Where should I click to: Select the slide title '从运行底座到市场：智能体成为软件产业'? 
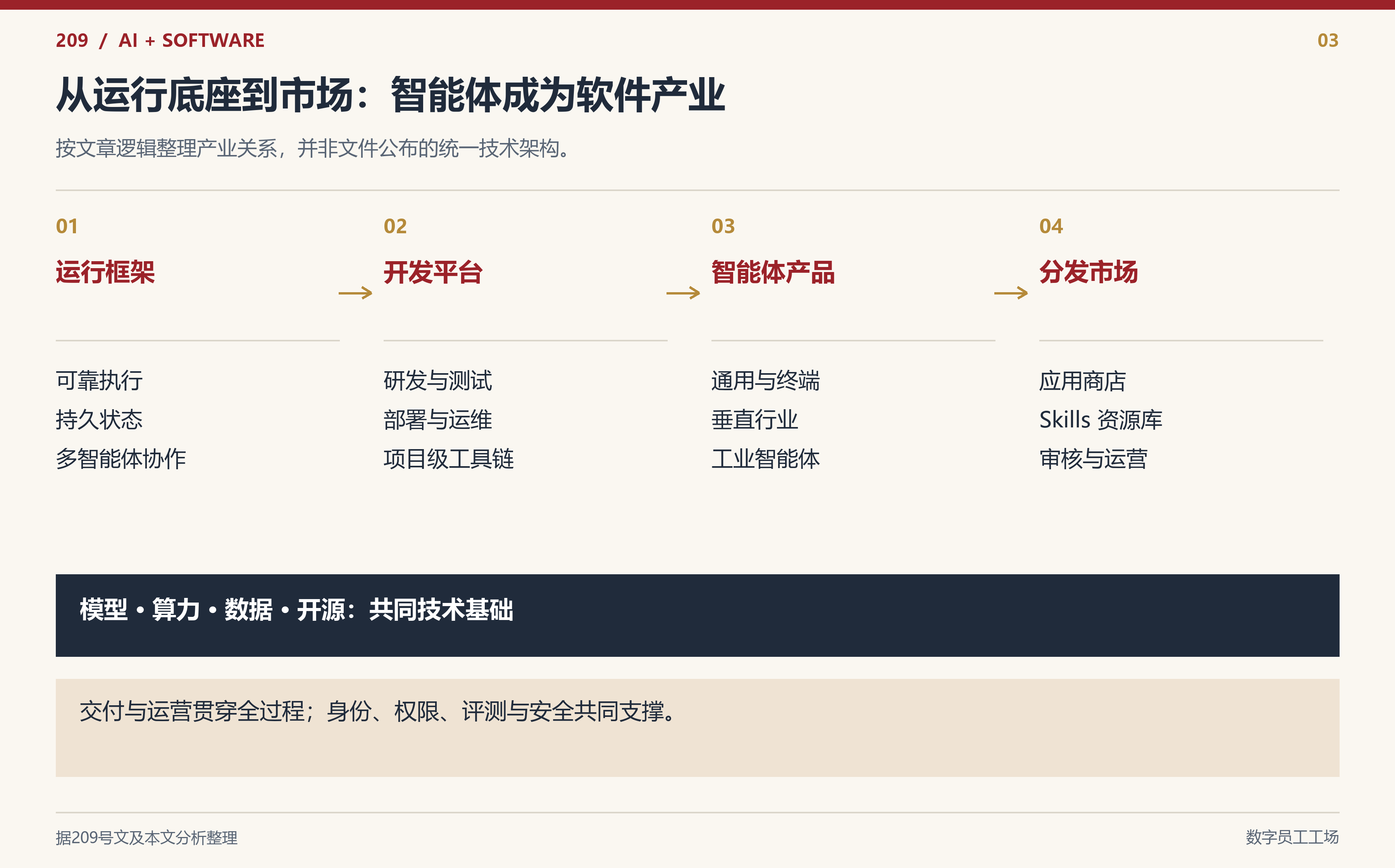390,95
